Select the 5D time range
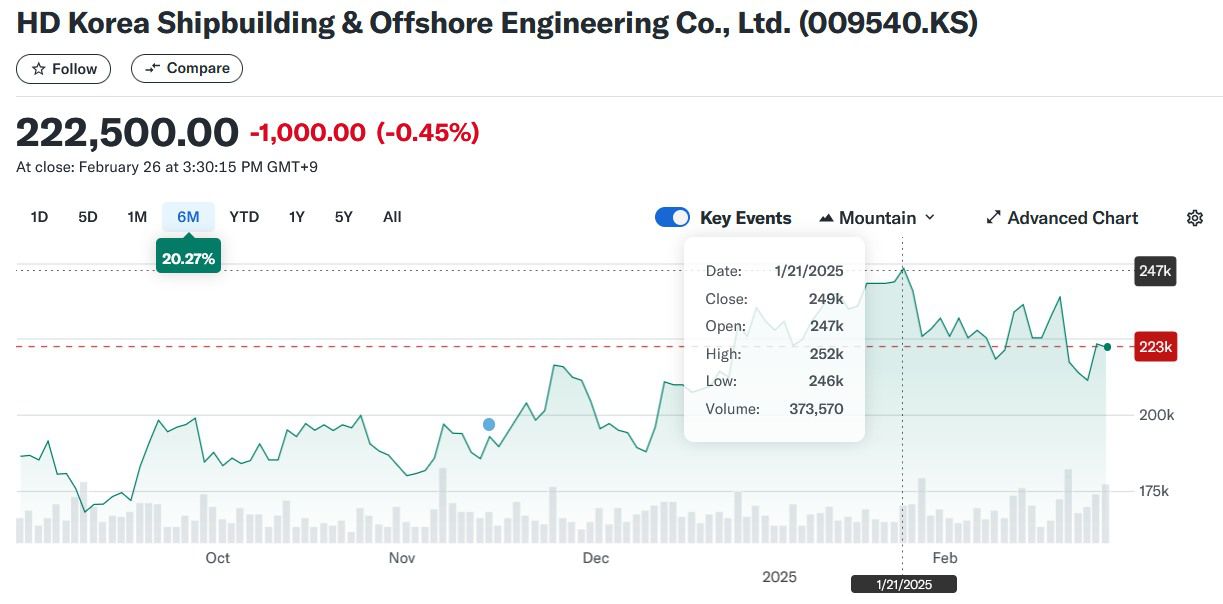This screenshot has height=604, width=1223. coord(88,217)
